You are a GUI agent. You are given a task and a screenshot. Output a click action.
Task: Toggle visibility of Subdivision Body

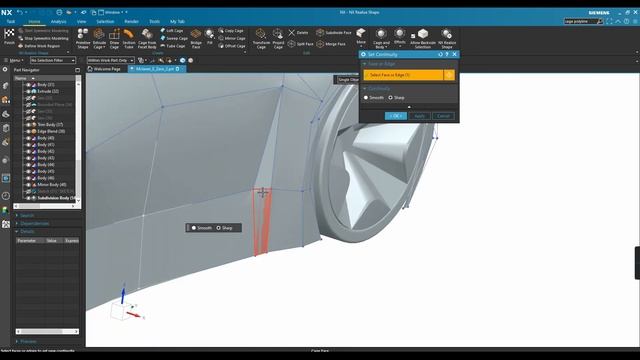point(28,198)
